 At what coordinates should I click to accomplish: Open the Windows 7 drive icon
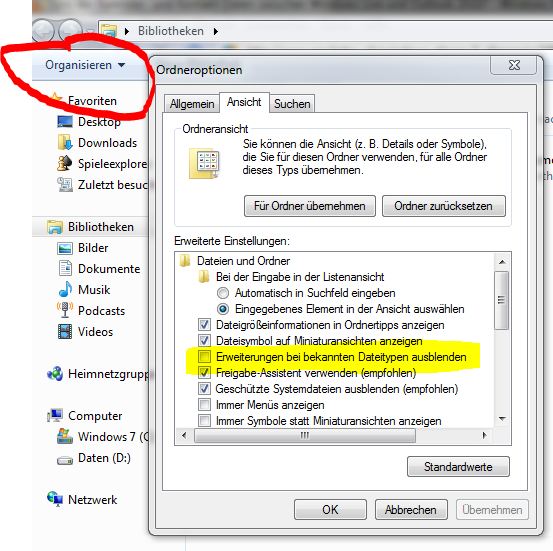65,436
